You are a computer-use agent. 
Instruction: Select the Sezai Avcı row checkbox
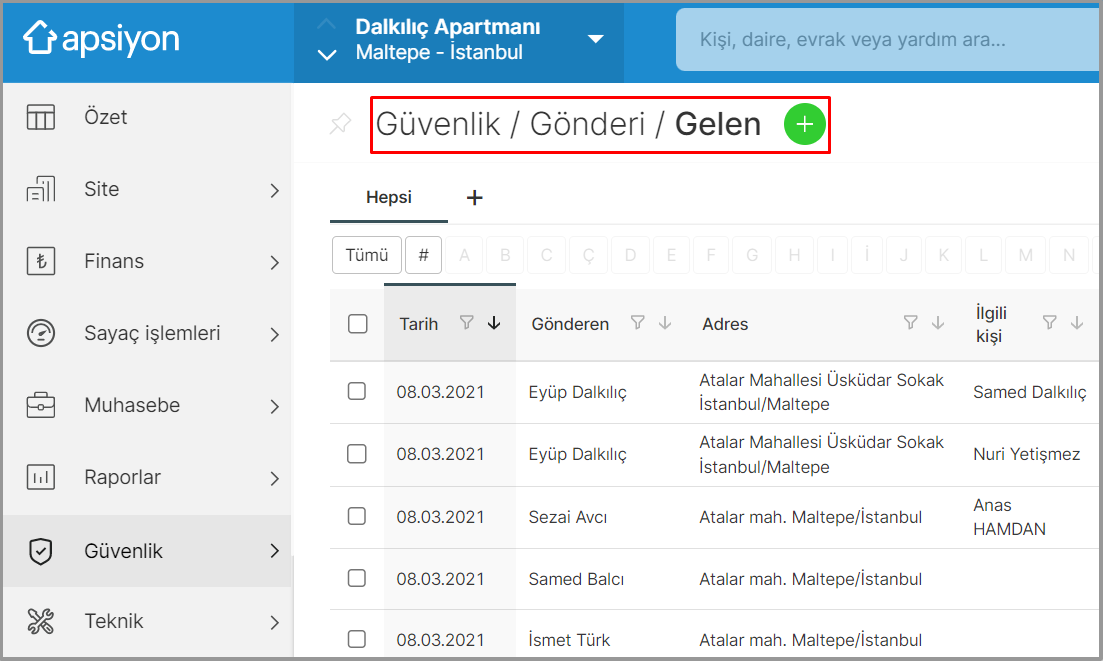coord(357,516)
